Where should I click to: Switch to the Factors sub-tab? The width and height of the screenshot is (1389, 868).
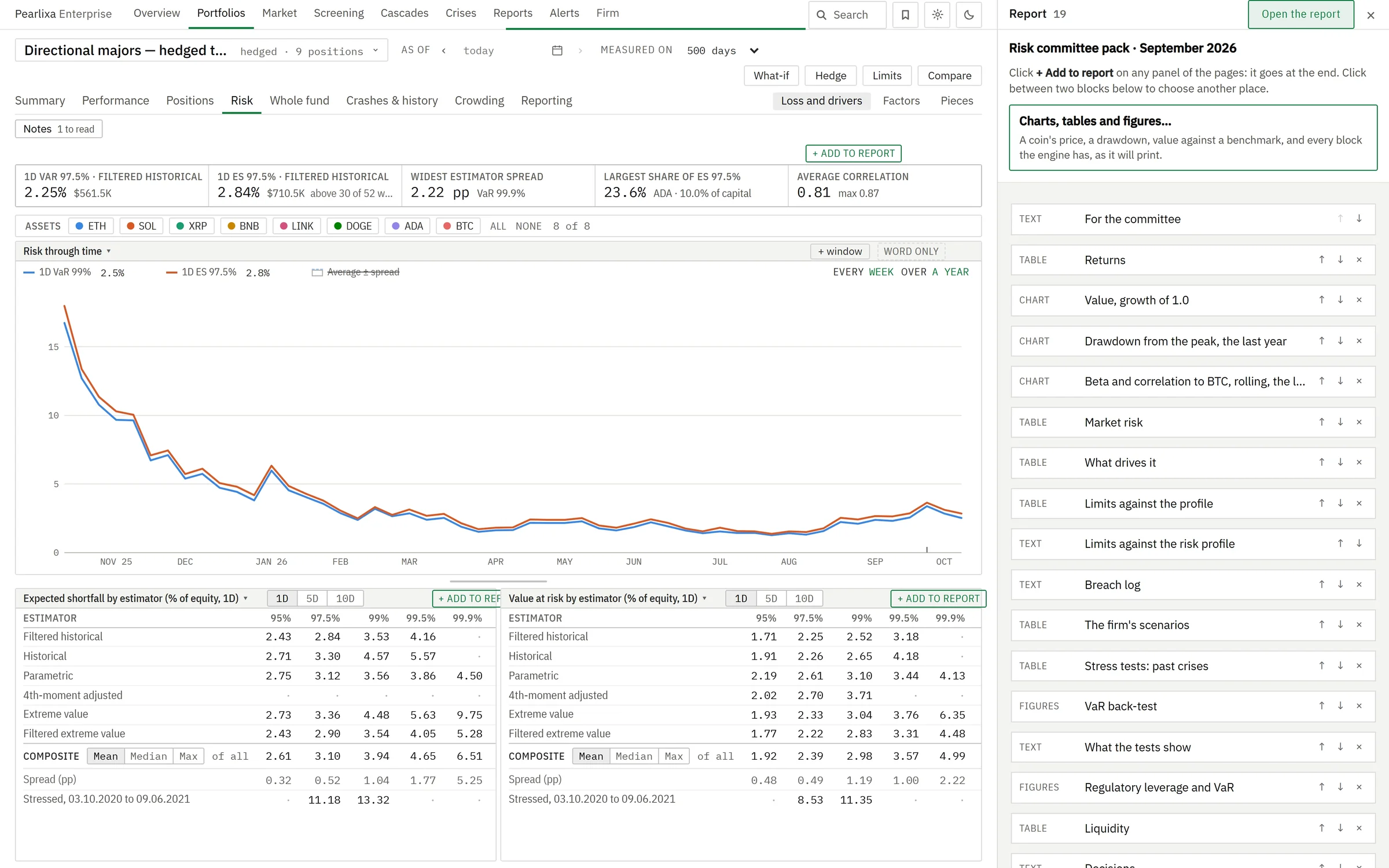click(x=901, y=101)
